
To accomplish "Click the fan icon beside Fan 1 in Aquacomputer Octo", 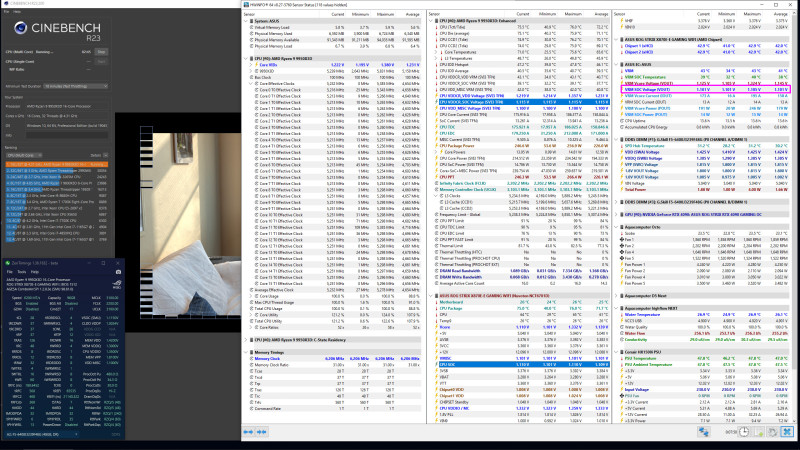I will click(x=621, y=239).
